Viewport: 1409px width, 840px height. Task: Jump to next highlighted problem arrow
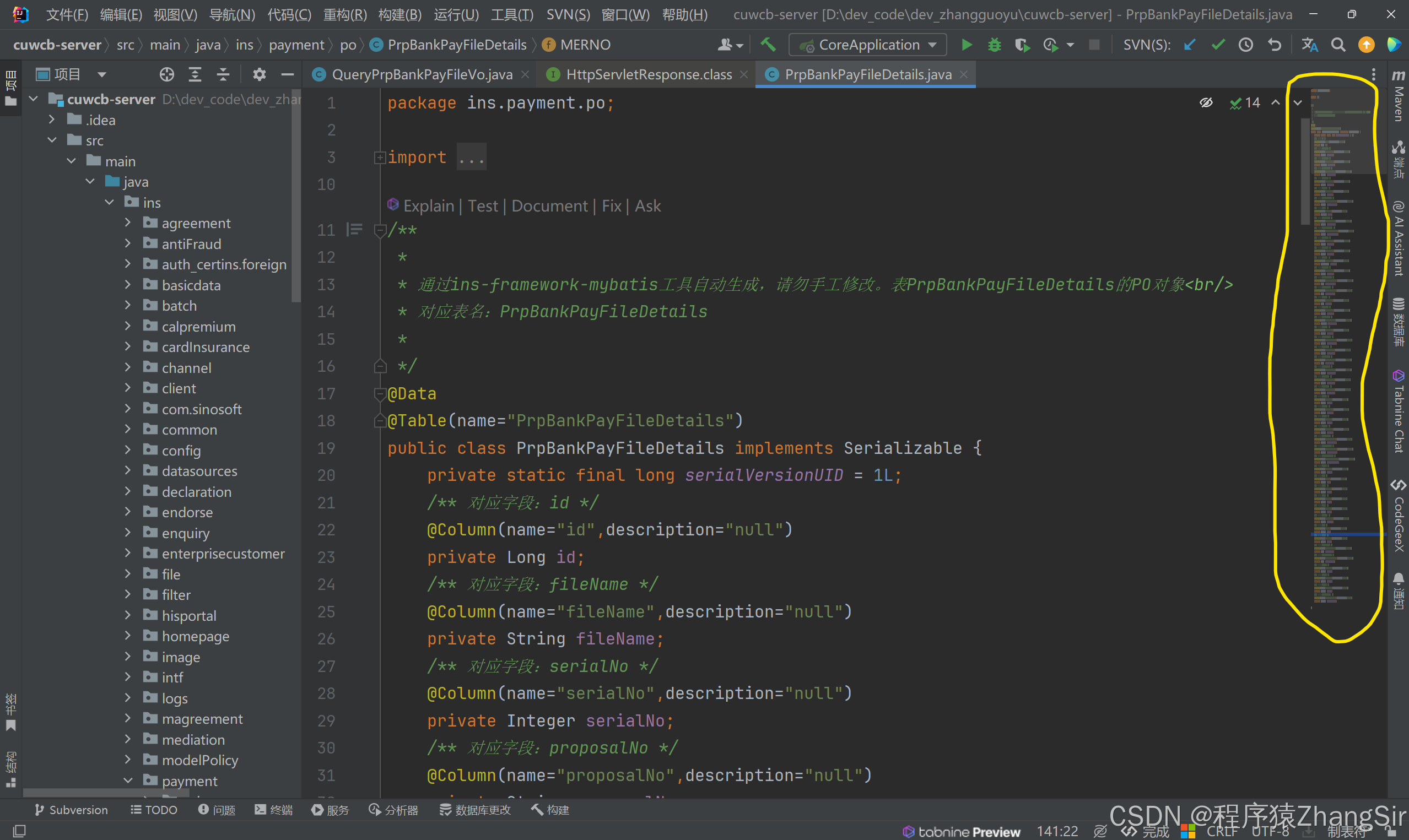(1298, 102)
